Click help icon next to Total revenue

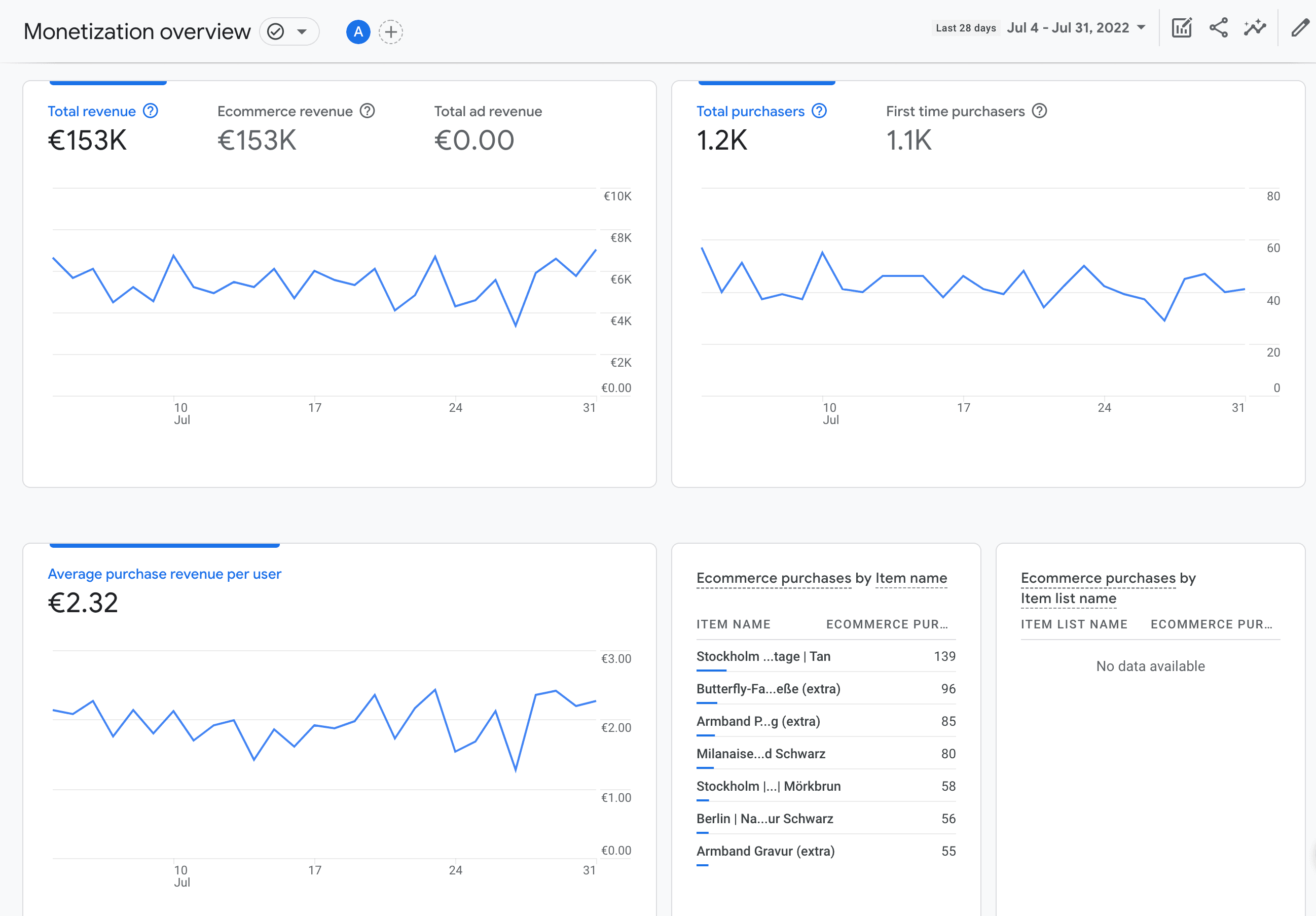[x=150, y=111]
